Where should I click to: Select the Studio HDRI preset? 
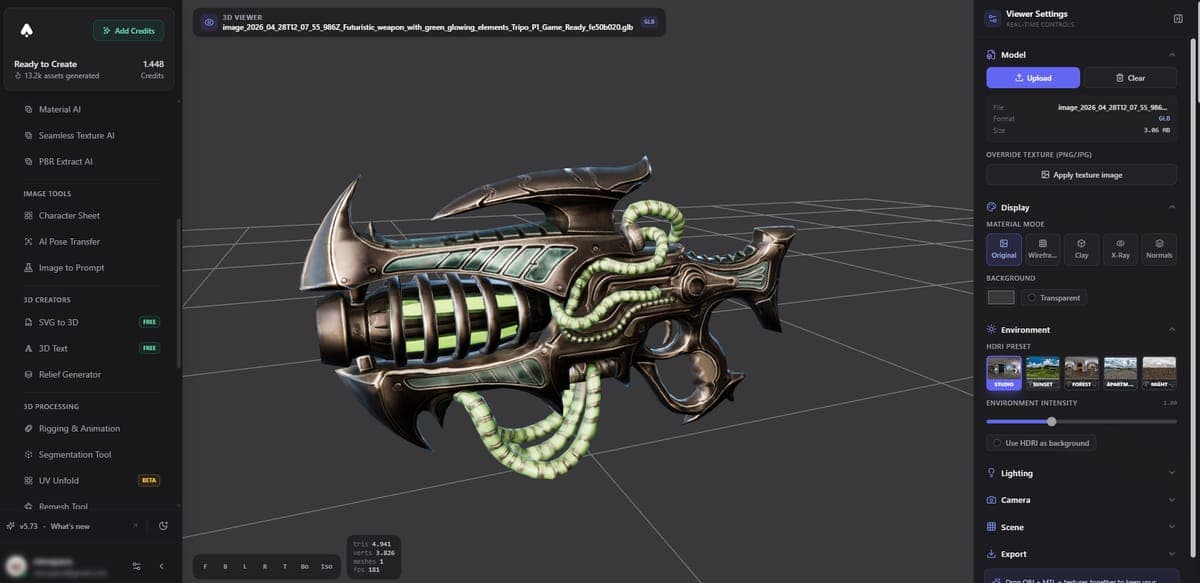tap(1003, 372)
